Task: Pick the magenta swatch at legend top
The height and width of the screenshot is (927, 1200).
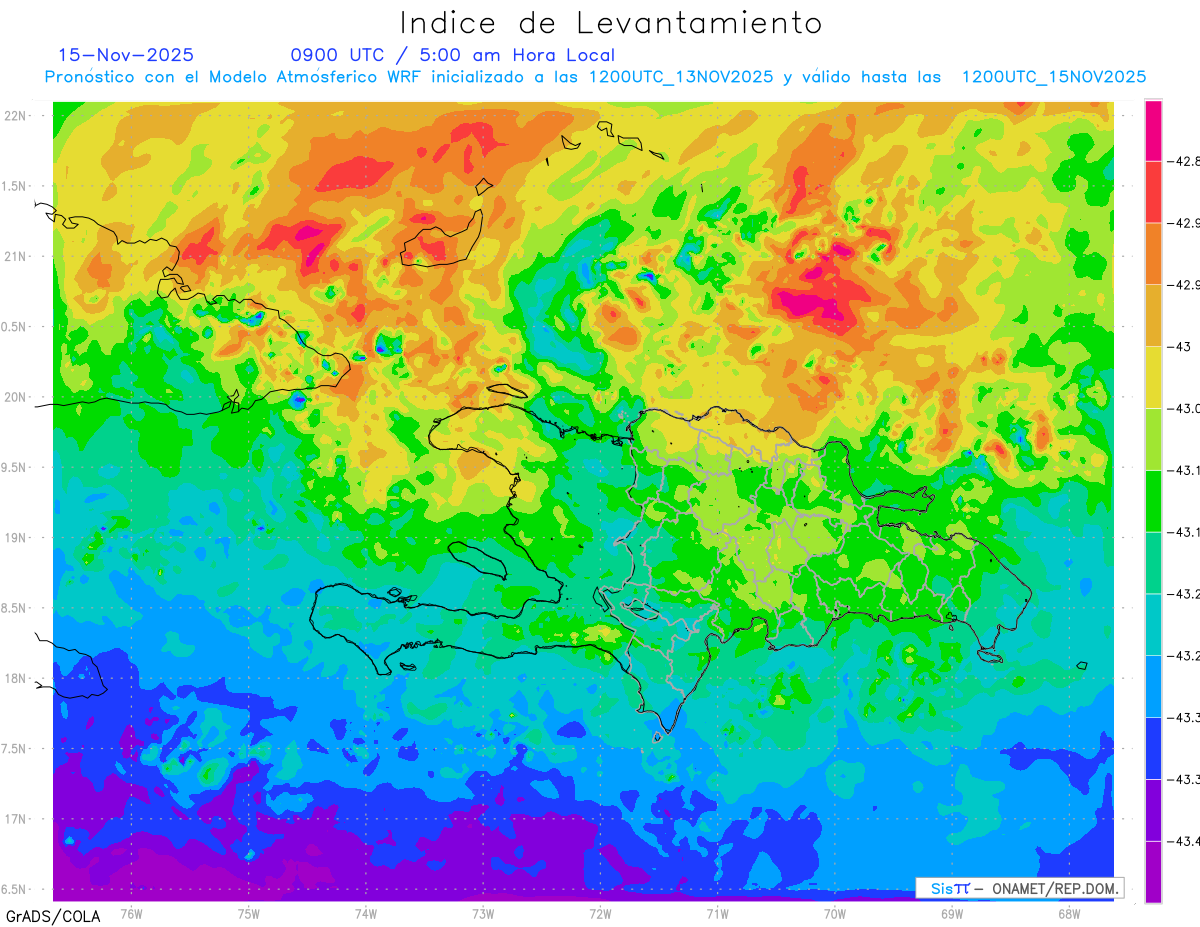Action: click(x=1153, y=130)
